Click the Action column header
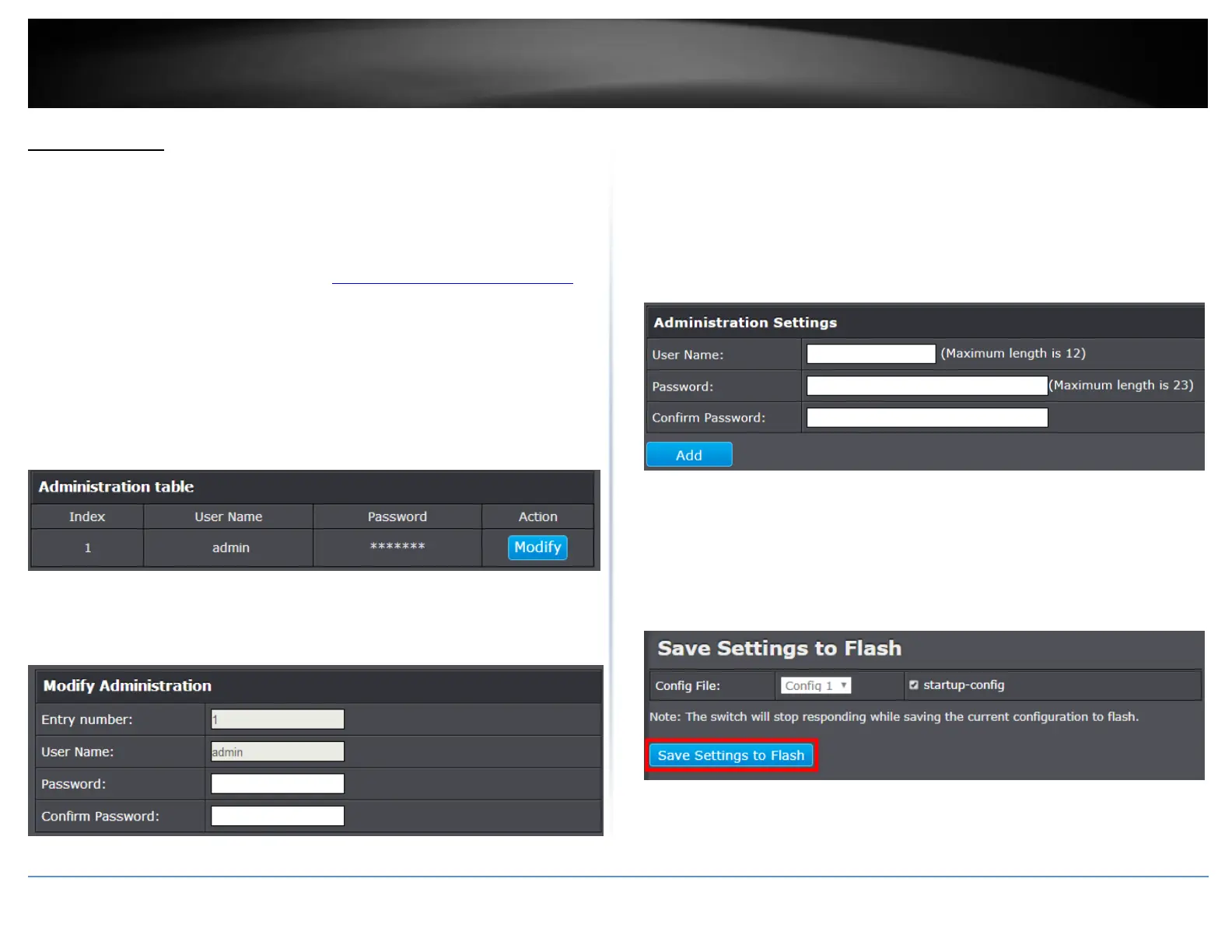The width and height of the screenshot is (1232, 952). (x=538, y=516)
